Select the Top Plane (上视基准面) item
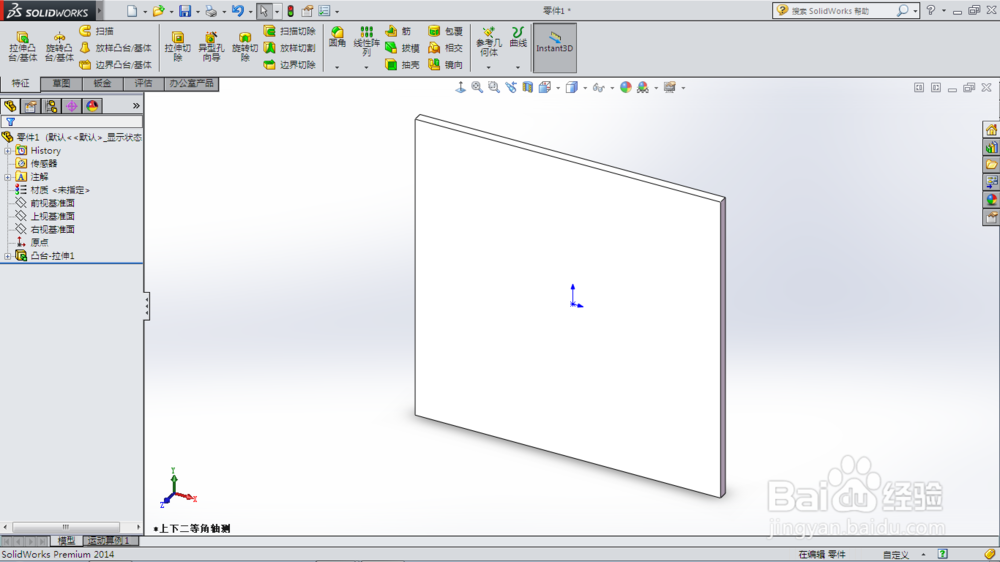This screenshot has width=1000, height=562. (x=45, y=216)
